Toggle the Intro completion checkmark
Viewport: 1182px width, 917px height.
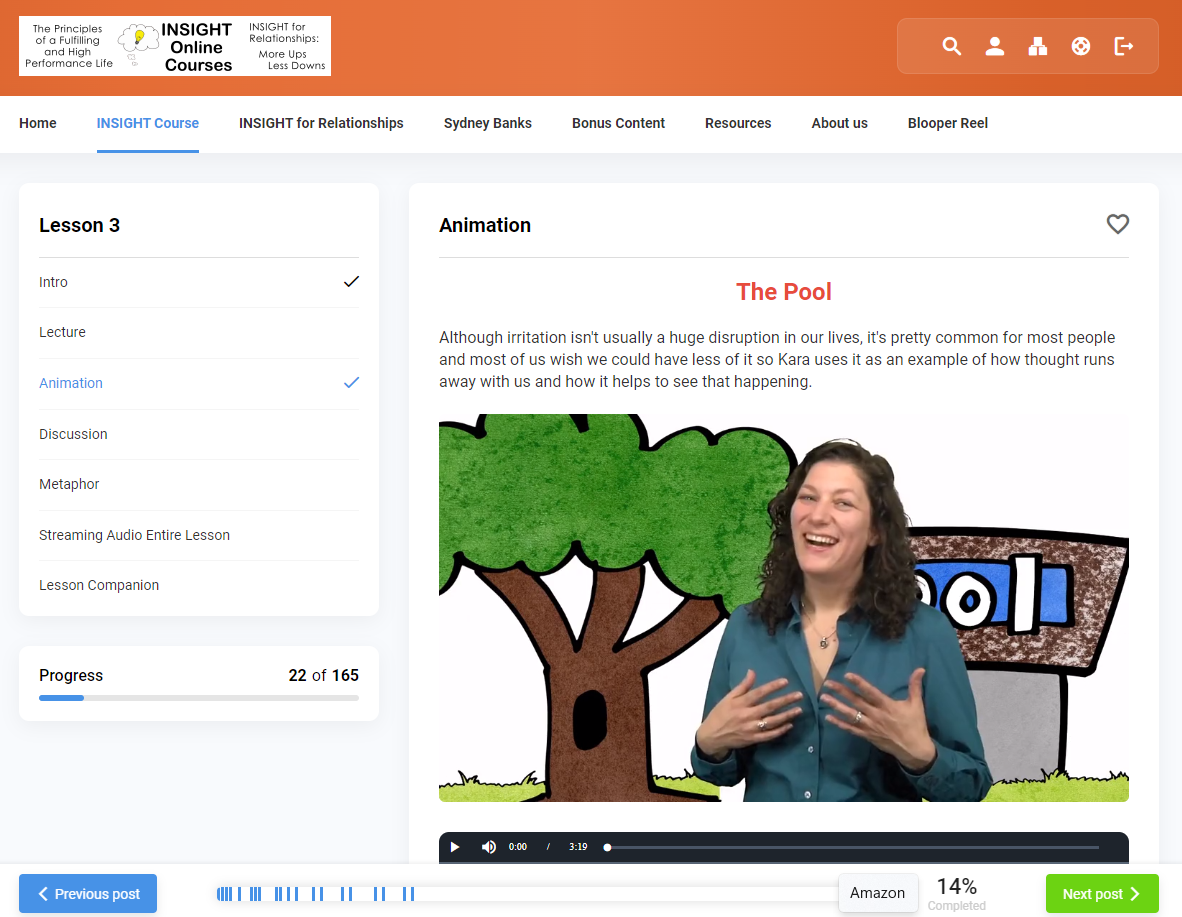click(x=351, y=282)
